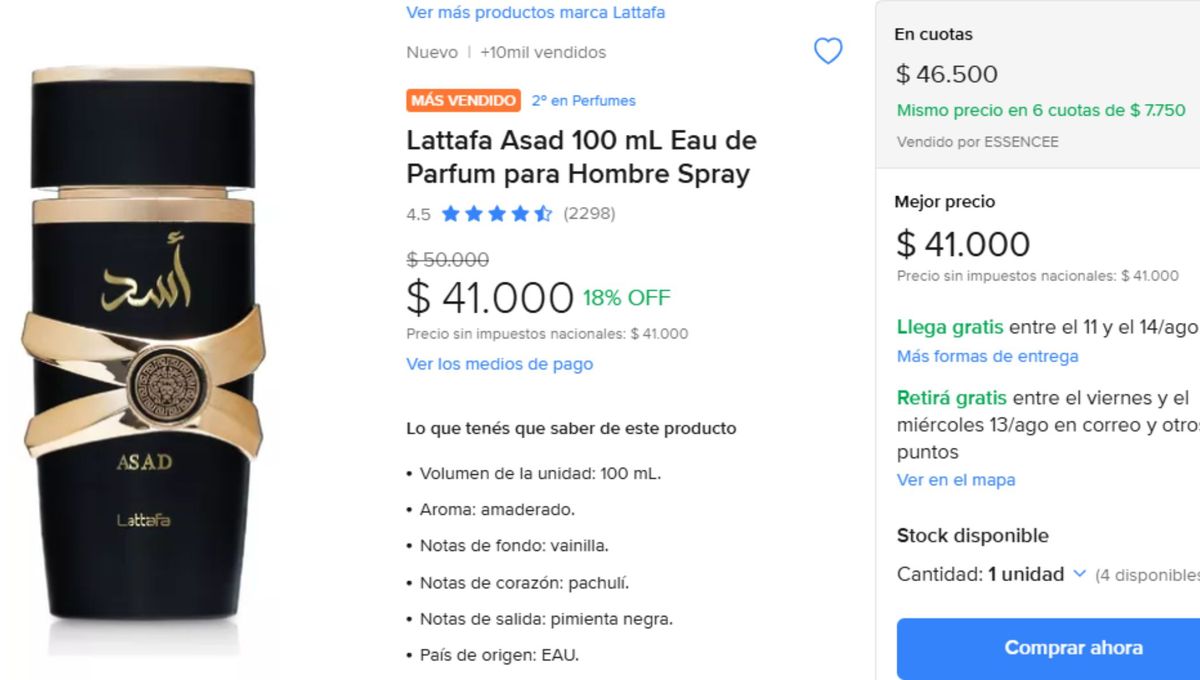Click the first star in the rating
This screenshot has width=1200, height=680.
(452, 213)
